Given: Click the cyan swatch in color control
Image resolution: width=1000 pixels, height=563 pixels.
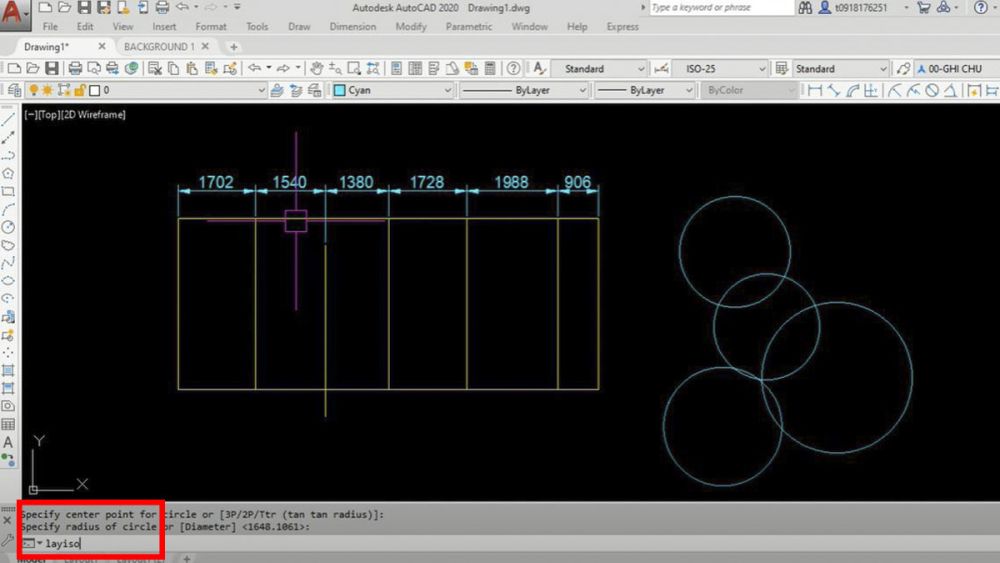Looking at the screenshot, I should click(x=340, y=91).
